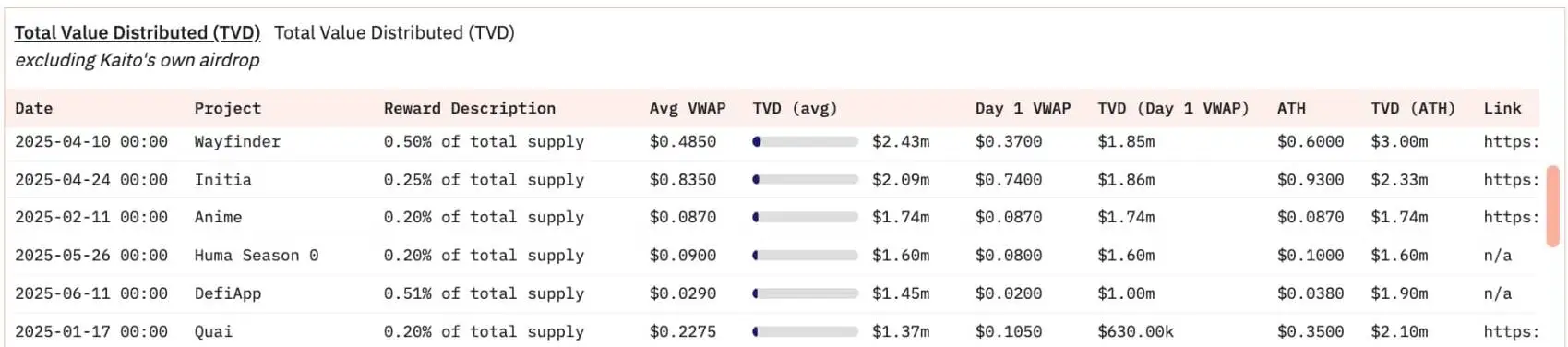
Task: Sort by ATH column header
Action: [x=1291, y=109]
